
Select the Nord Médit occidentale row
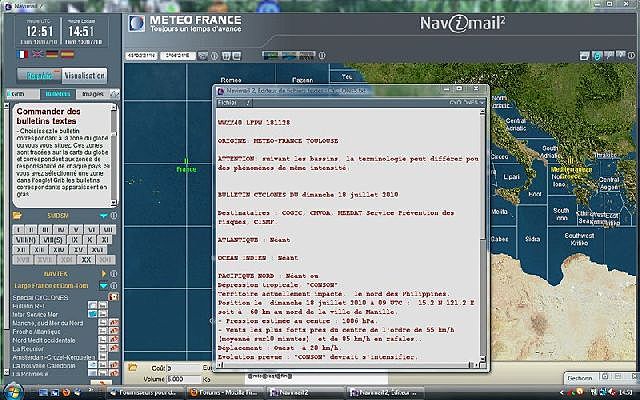click(65, 340)
